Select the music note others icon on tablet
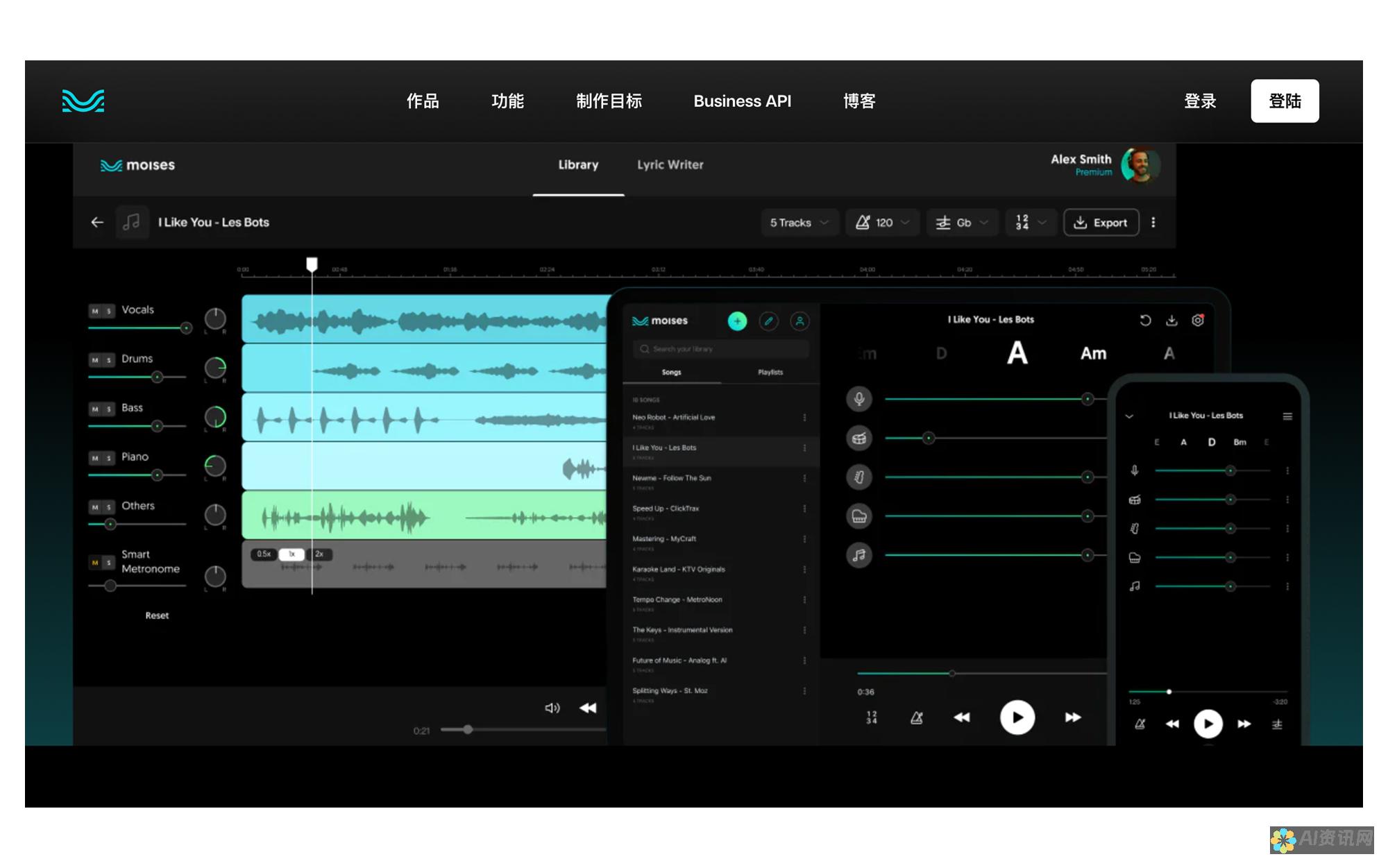The image size is (1388, 868). tap(859, 555)
